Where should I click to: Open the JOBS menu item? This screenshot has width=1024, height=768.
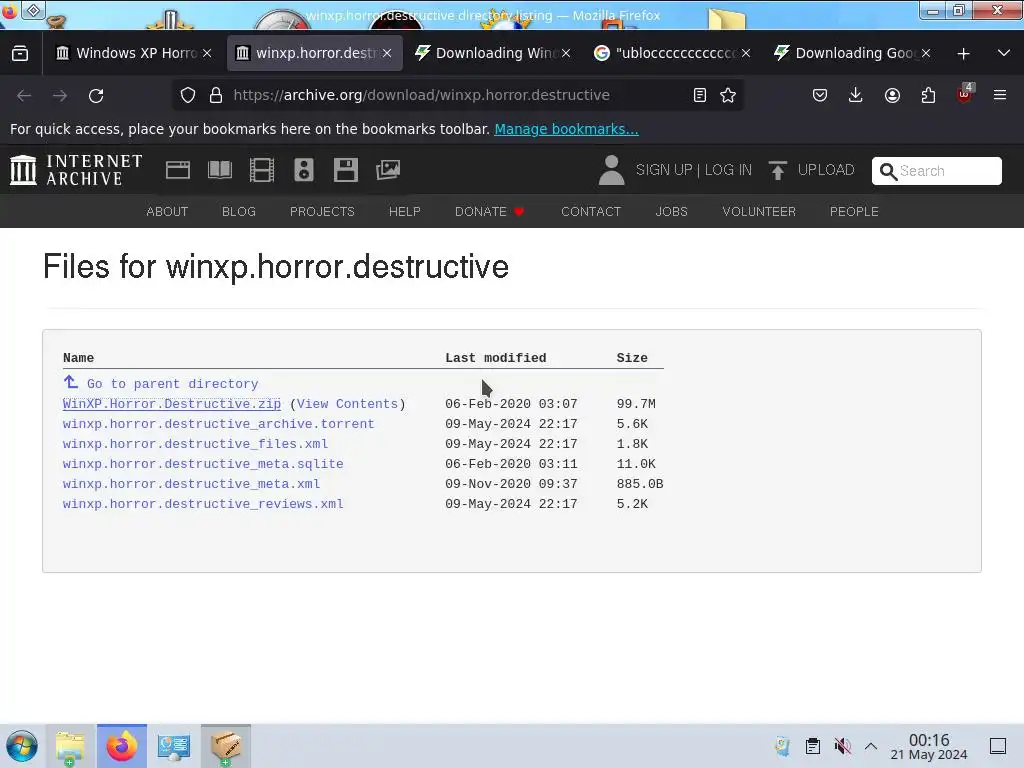click(x=671, y=212)
